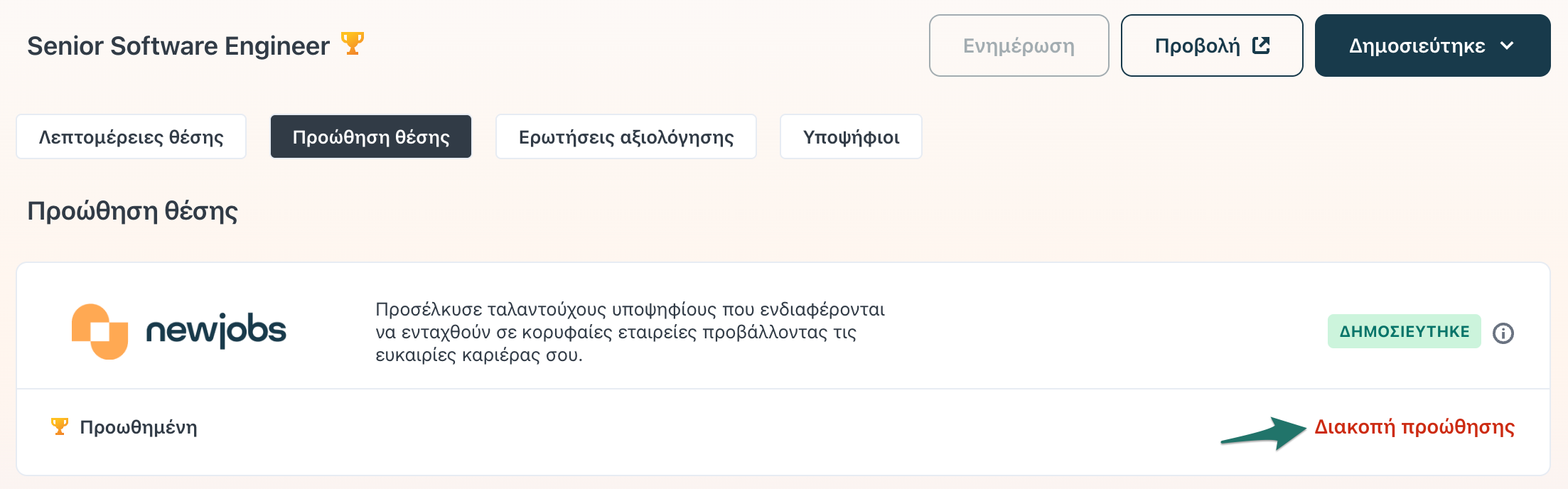Click the trophy icon beside Senior Software Engineer
The height and width of the screenshot is (489, 1568).
point(353,43)
